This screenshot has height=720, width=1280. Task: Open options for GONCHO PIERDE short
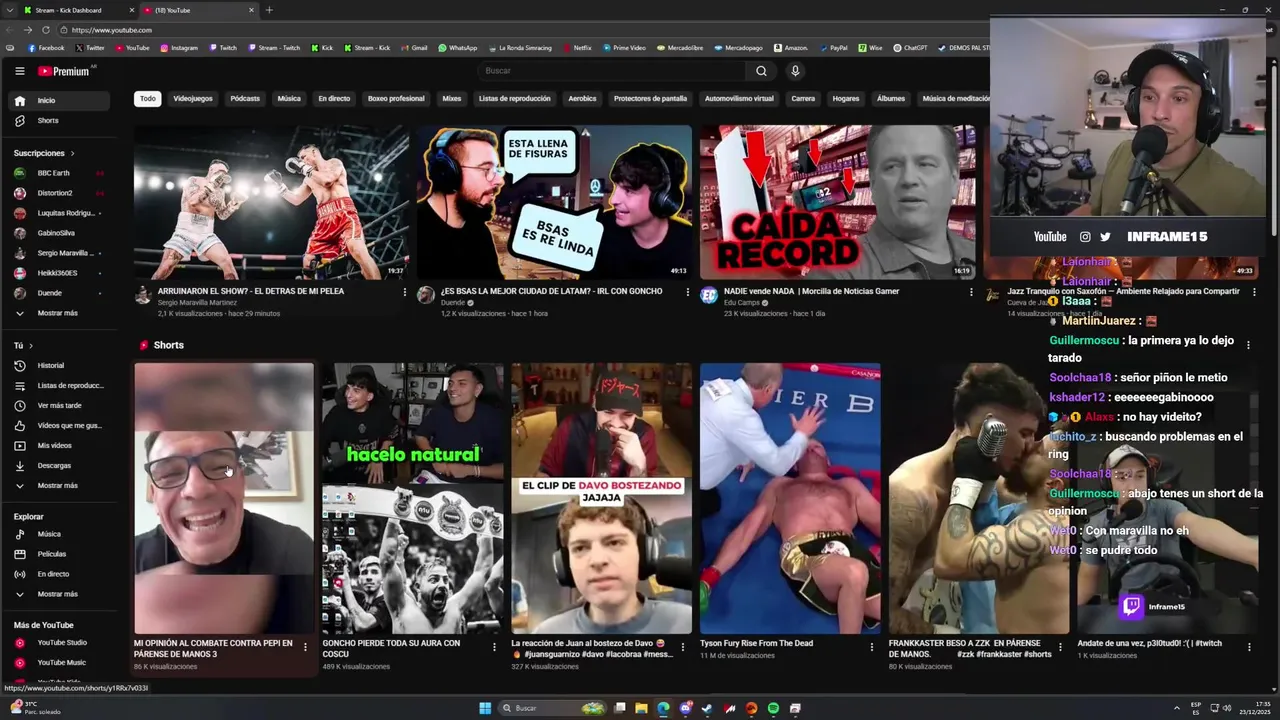pyautogui.click(x=493, y=647)
